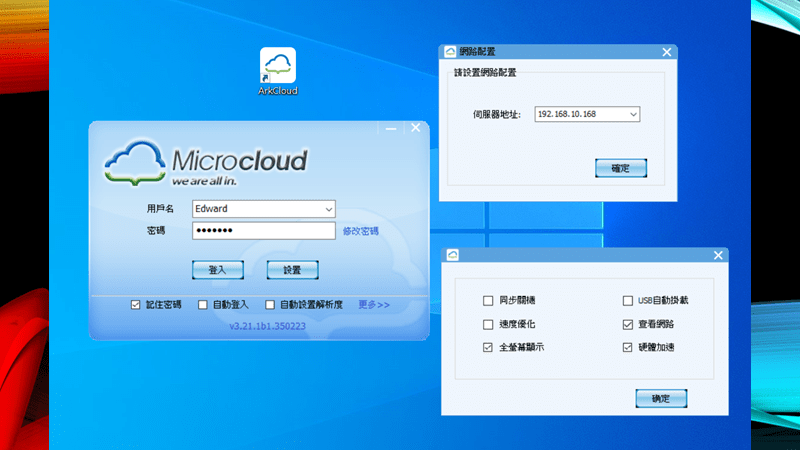Expand the 用戶名 username dropdown

pyautogui.click(x=329, y=209)
